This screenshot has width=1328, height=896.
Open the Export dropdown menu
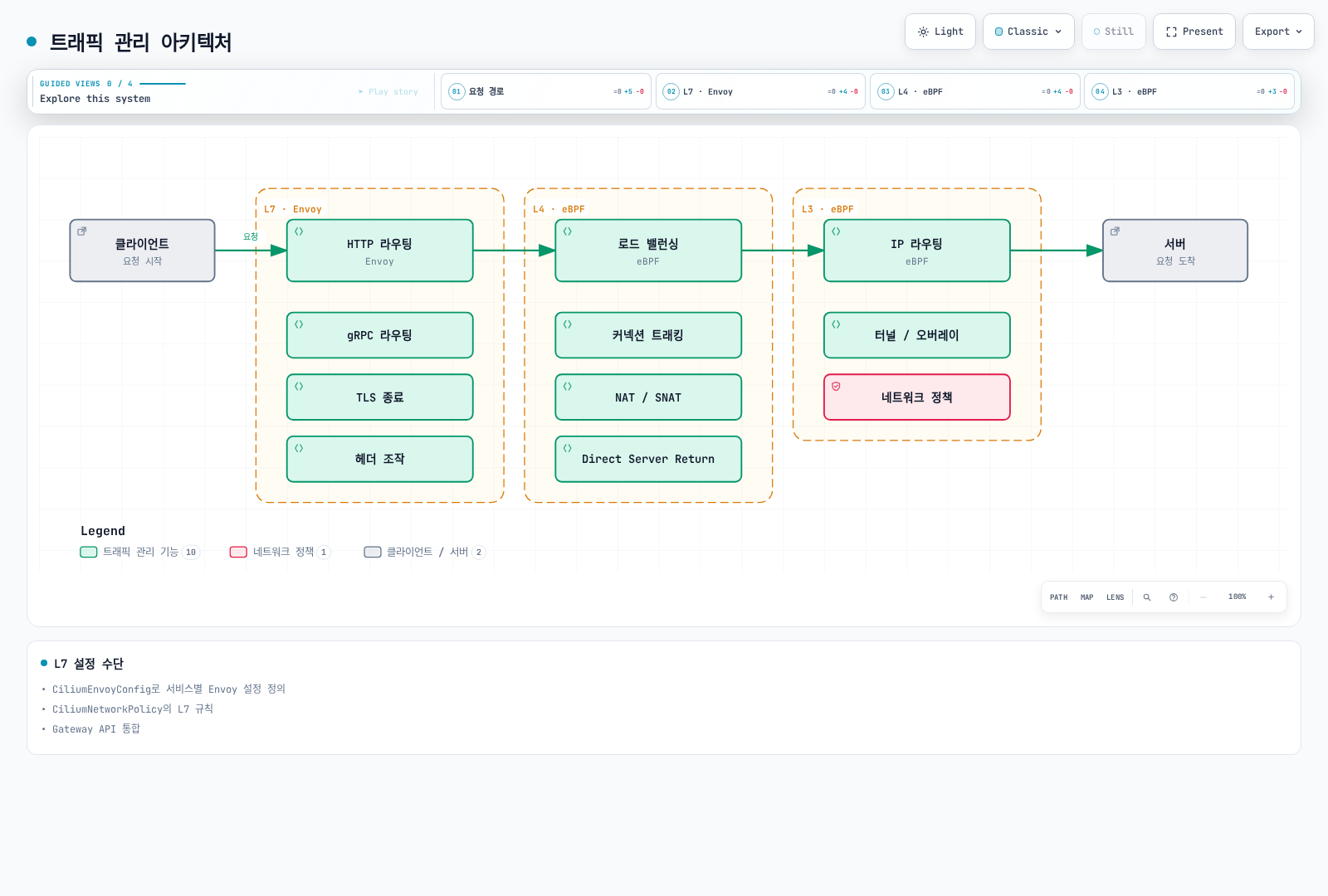[x=1278, y=32]
